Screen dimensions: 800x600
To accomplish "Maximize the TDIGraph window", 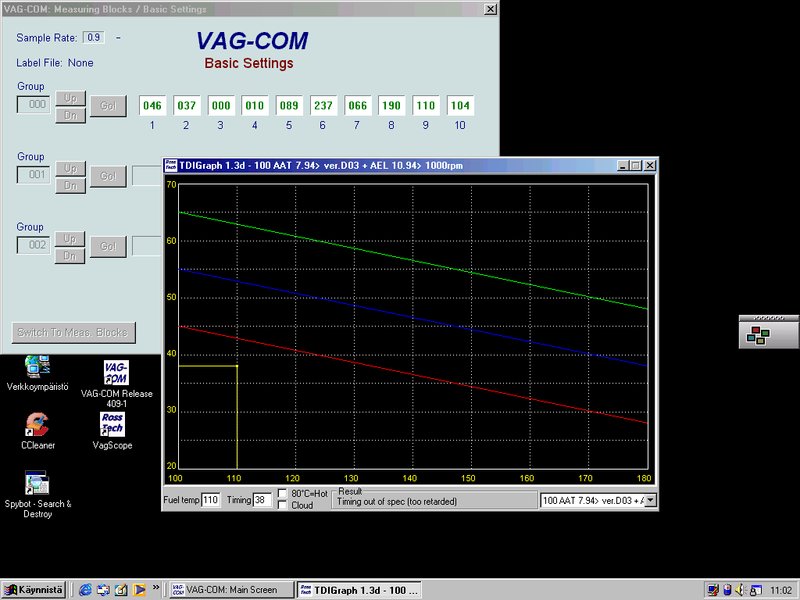I will point(634,166).
